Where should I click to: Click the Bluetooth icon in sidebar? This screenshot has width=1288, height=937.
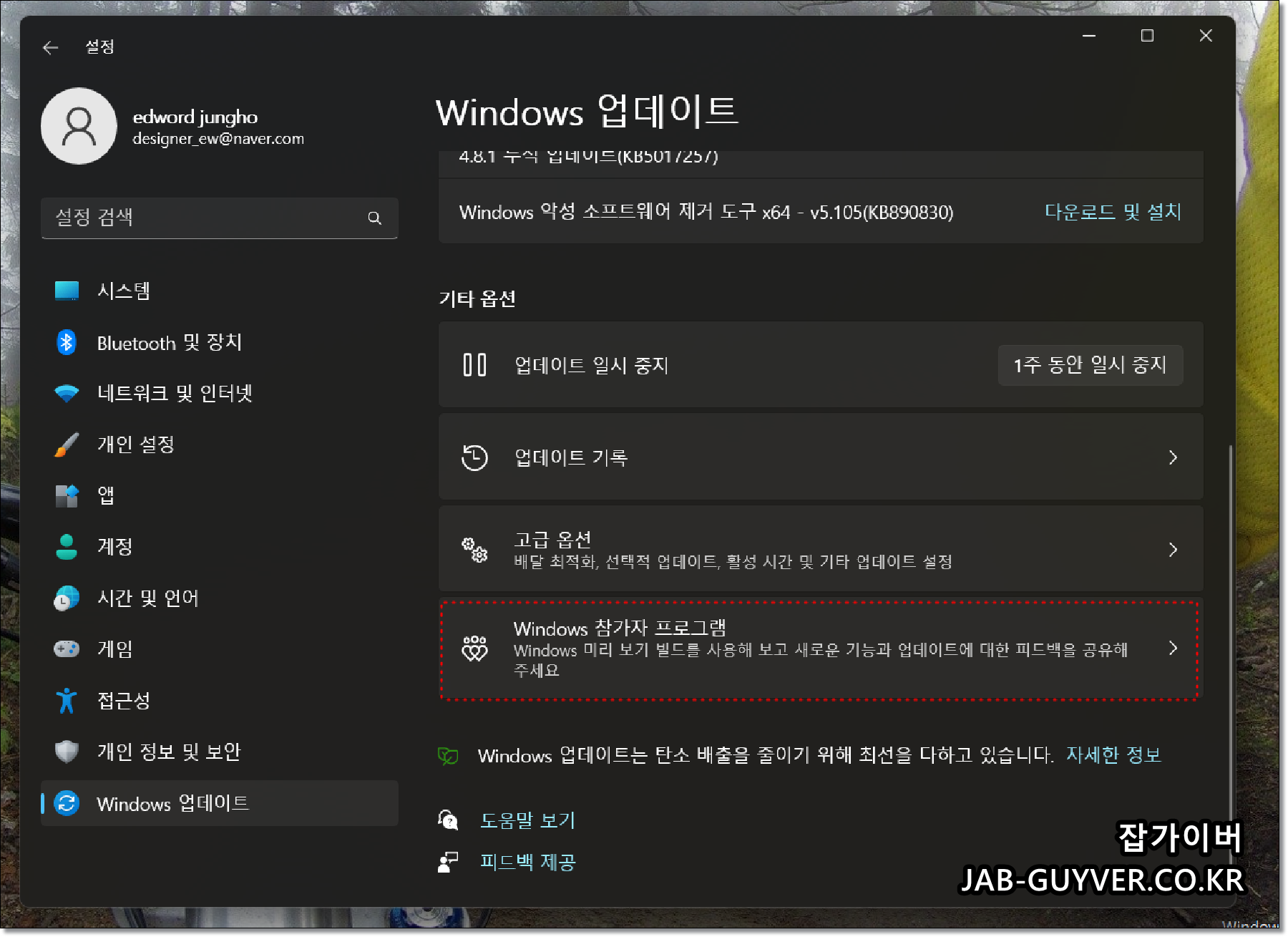click(x=67, y=342)
